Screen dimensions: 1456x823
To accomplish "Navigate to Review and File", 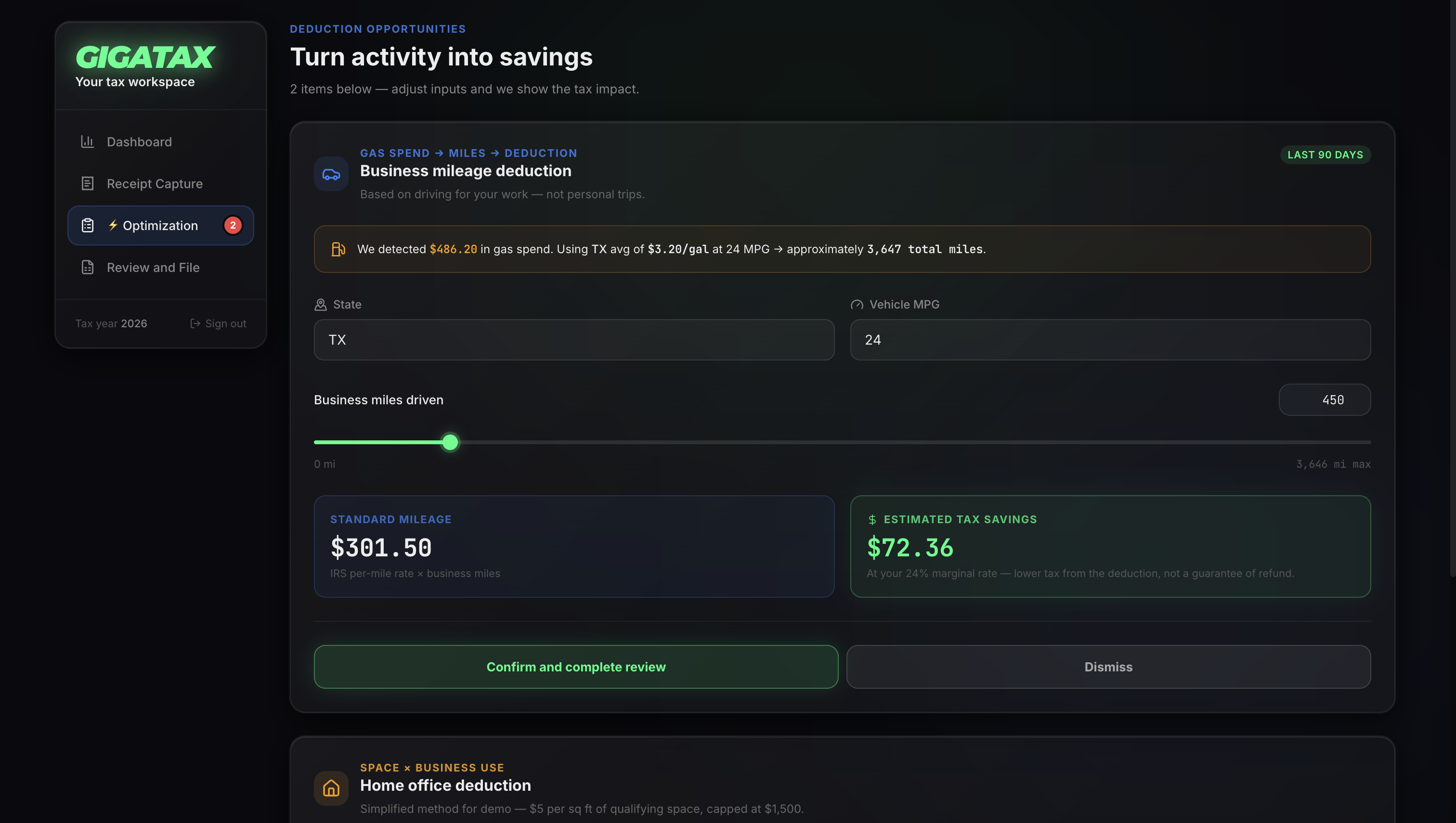I will point(153,267).
